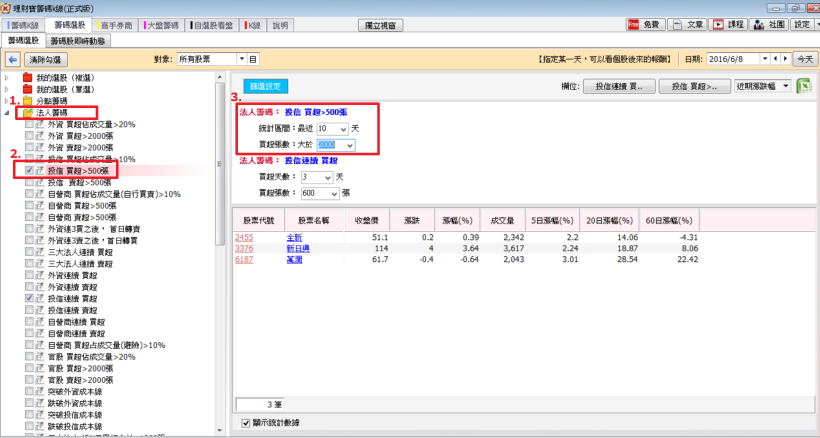The width and height of the screenshot is (820, 438).
Task: Open the 社團 community button
Action: (x=769, y=25)
